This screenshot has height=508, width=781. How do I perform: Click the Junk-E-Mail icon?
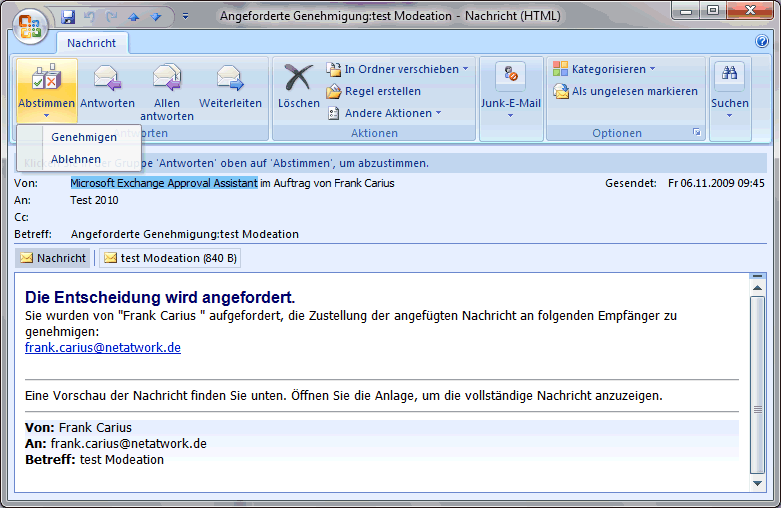pyautogui.click(x=511, y=75)
